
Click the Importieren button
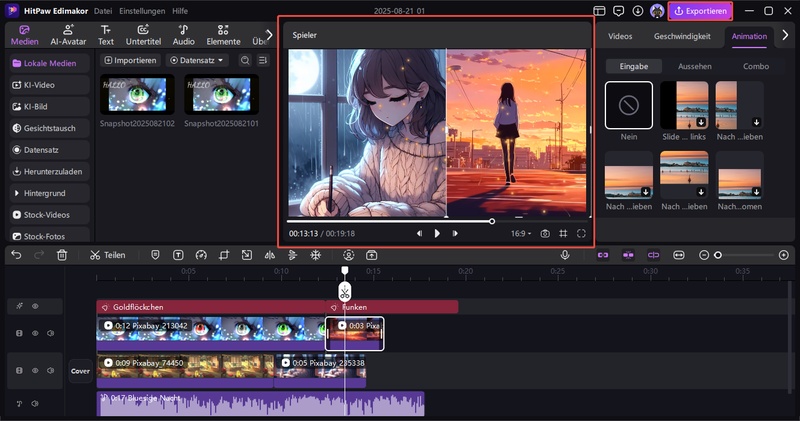pyautogui.click(x=130, y=60)
